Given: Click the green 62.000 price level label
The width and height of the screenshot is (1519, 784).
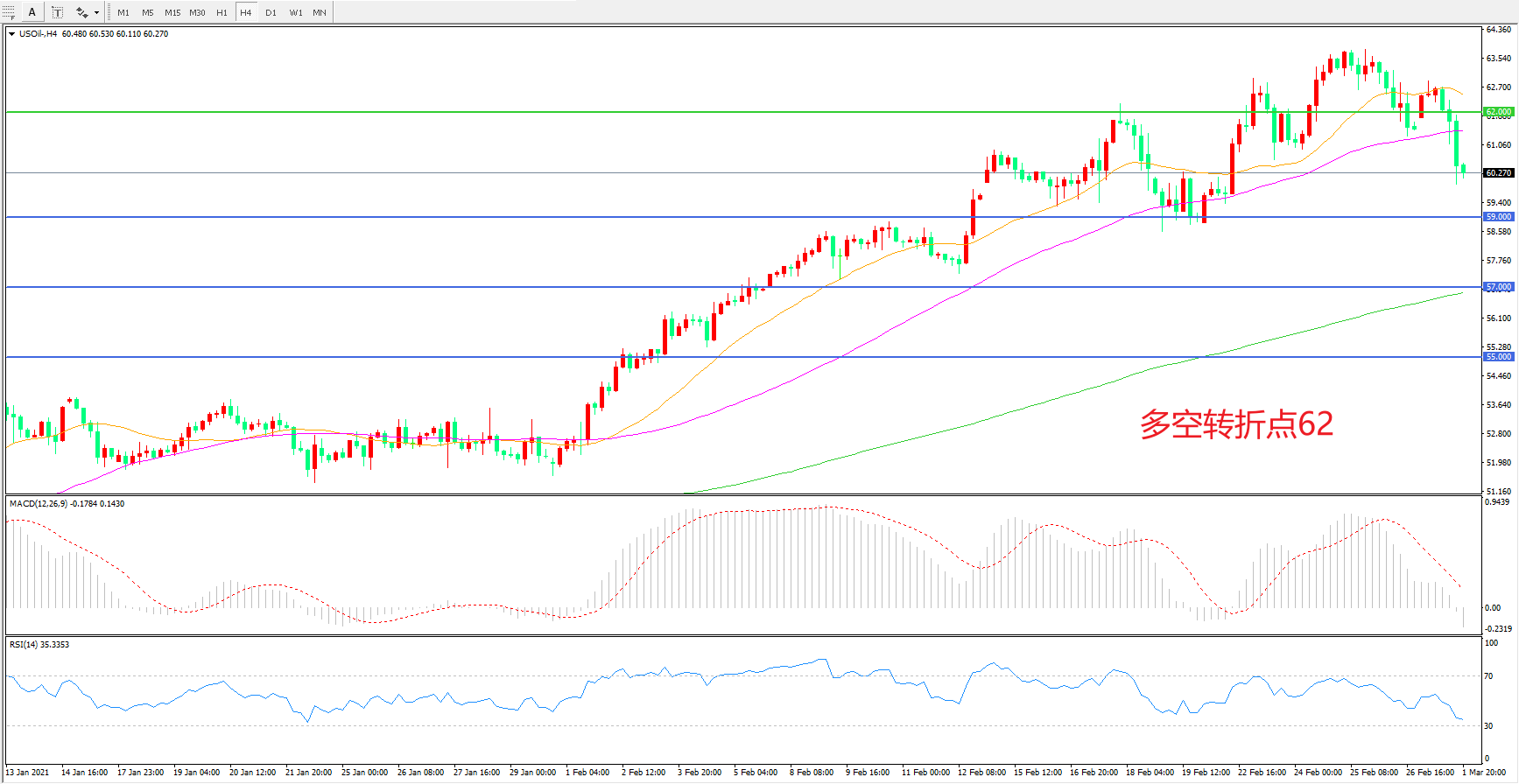Looking at the screenshot, I should point(1498,112).
